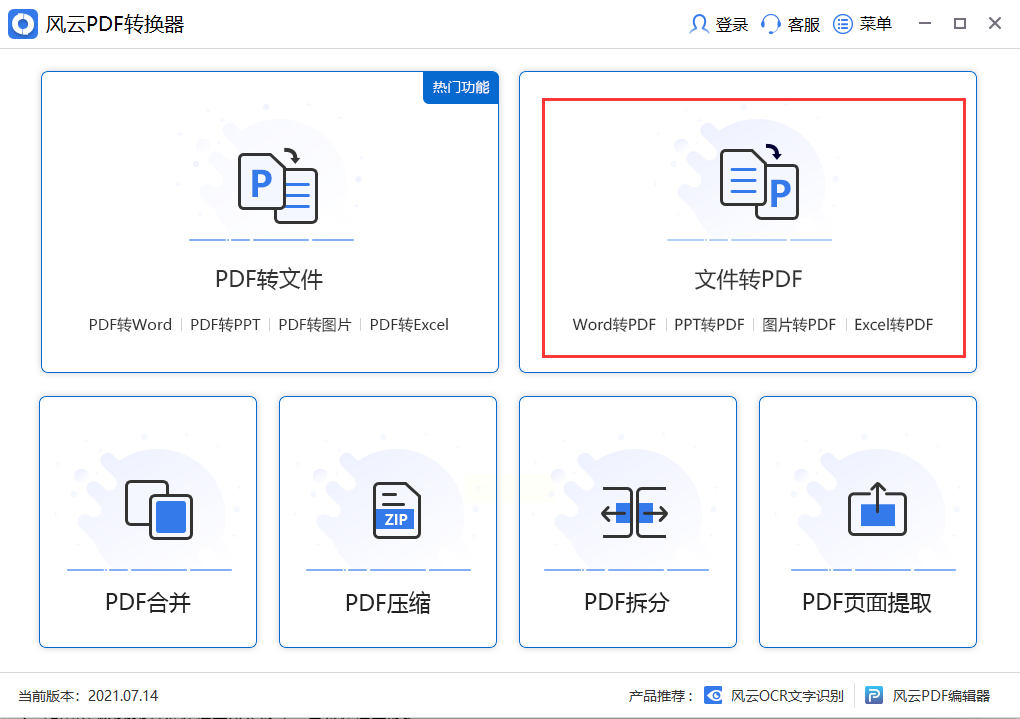1020x719 pixels.
Task: Click the 客服 text label
Action: click(x=803, y=25)
